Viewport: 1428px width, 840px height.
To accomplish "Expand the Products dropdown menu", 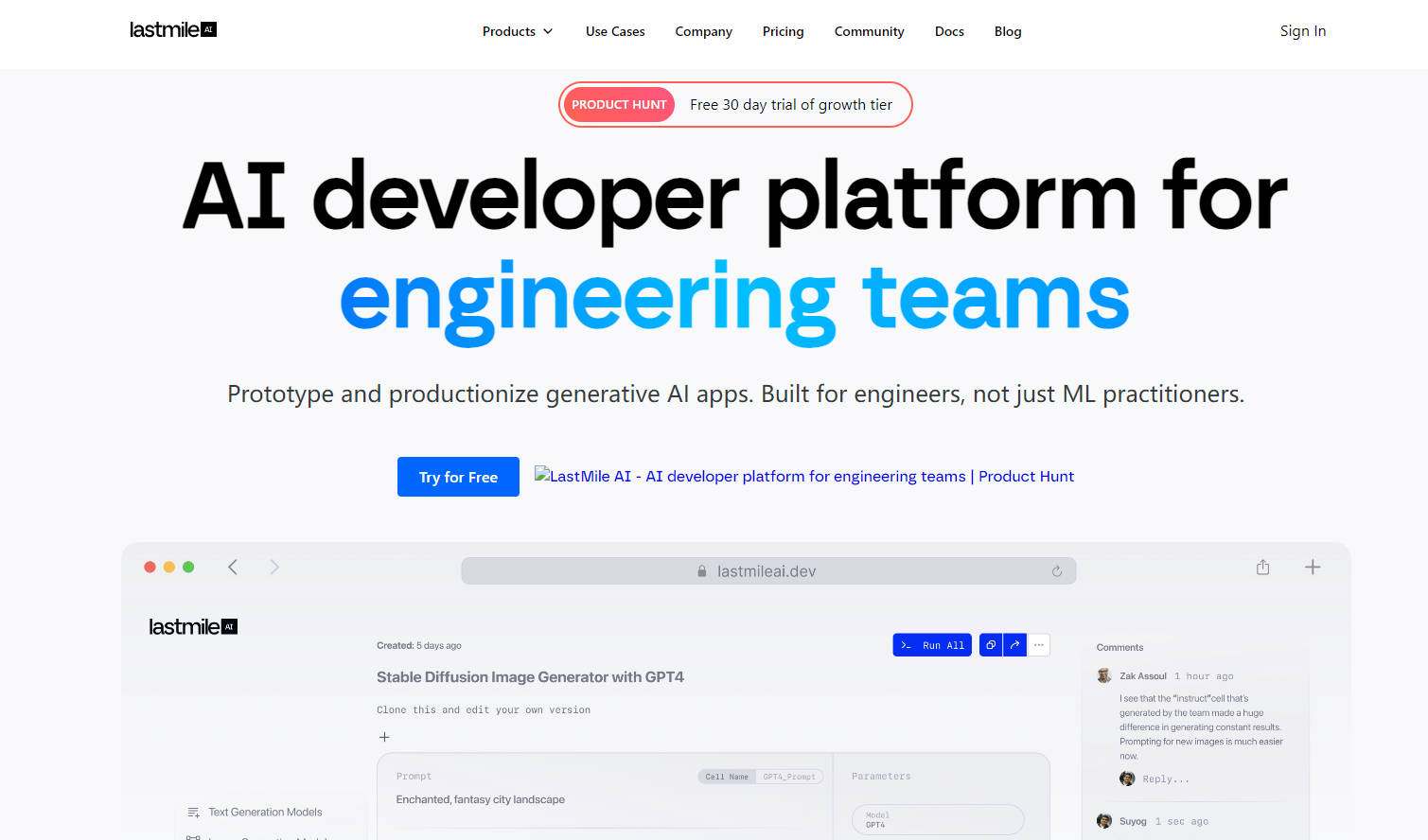I will [x=517, y=31].
